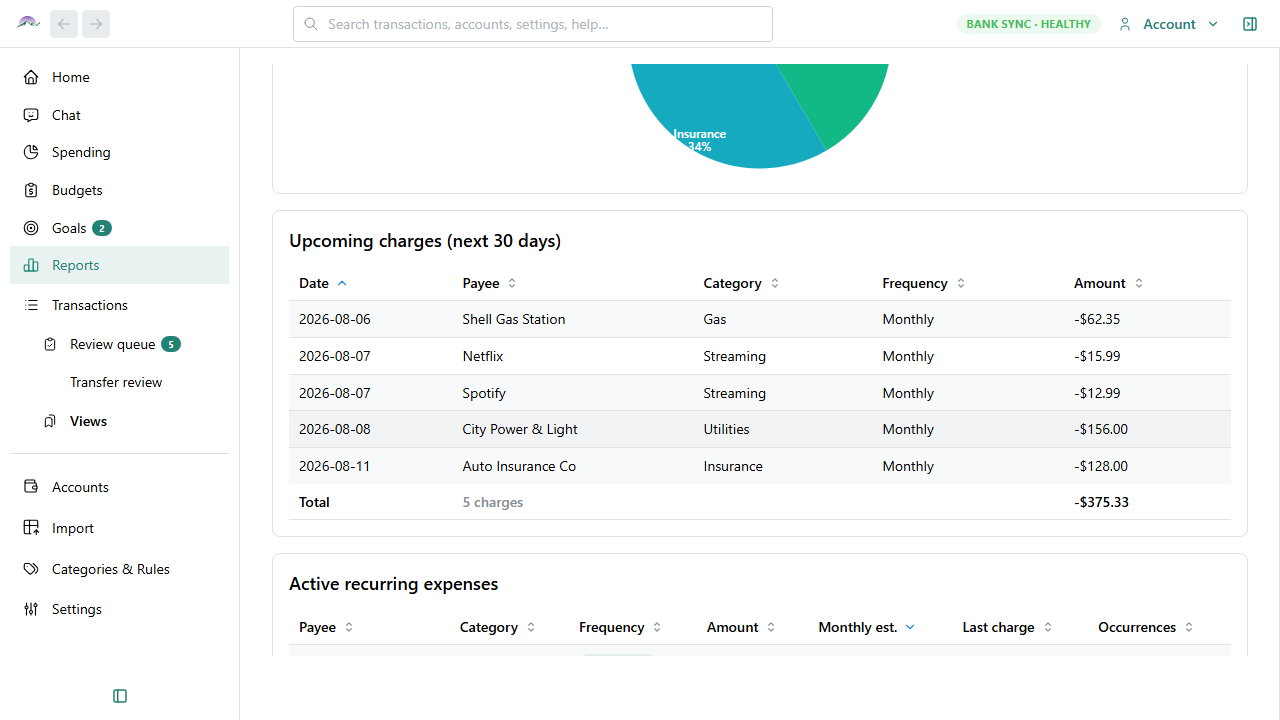Open the Import page
This screenshot has width=1280, height=720.
click(119, 528)
